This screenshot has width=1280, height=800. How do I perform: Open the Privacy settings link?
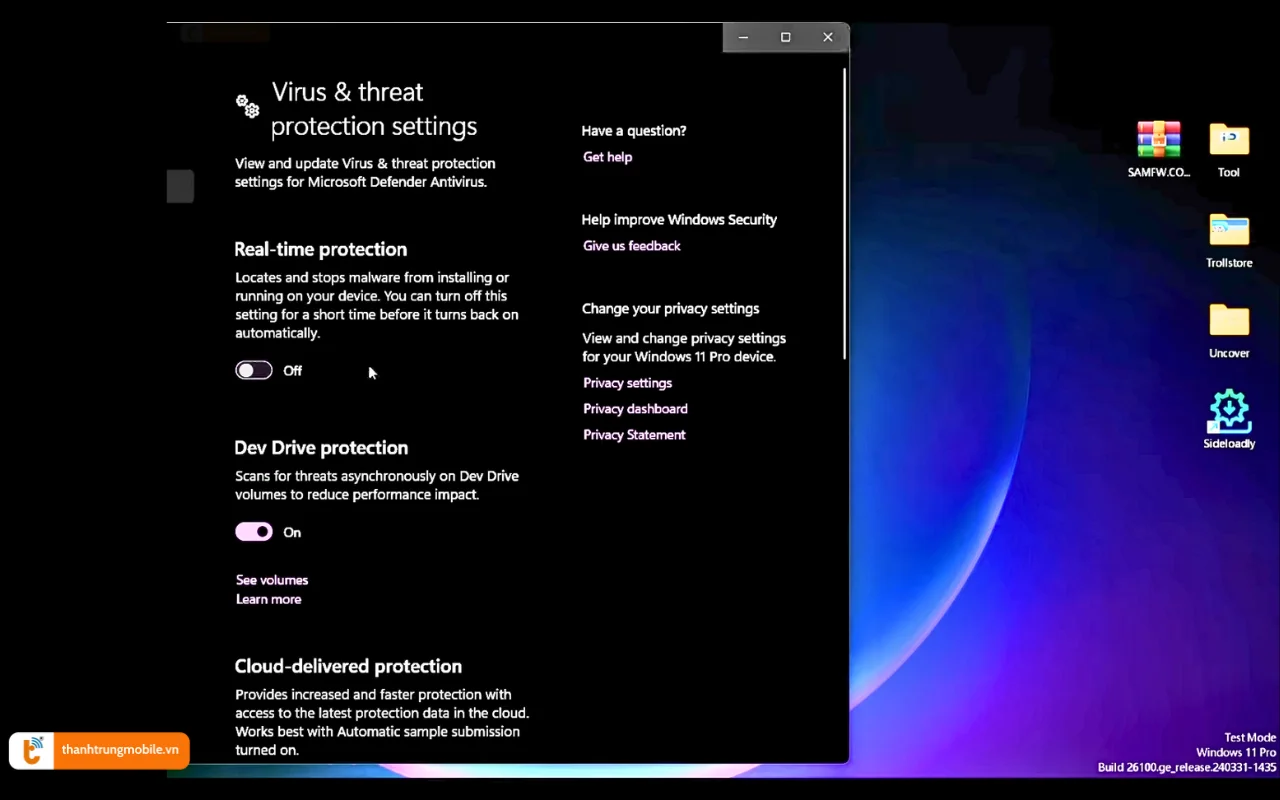coord(627,383)
